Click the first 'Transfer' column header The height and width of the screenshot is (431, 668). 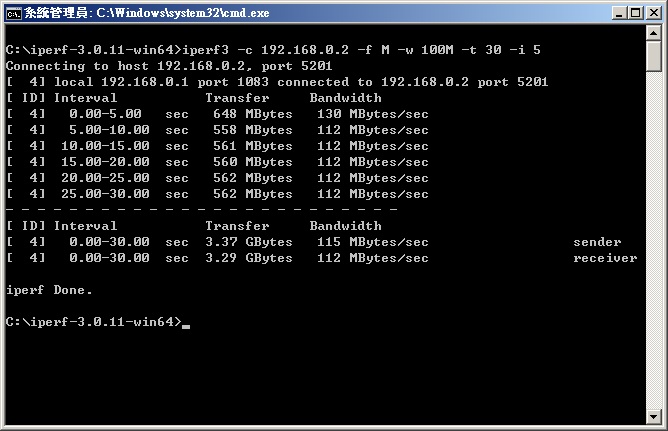point(237,98)
